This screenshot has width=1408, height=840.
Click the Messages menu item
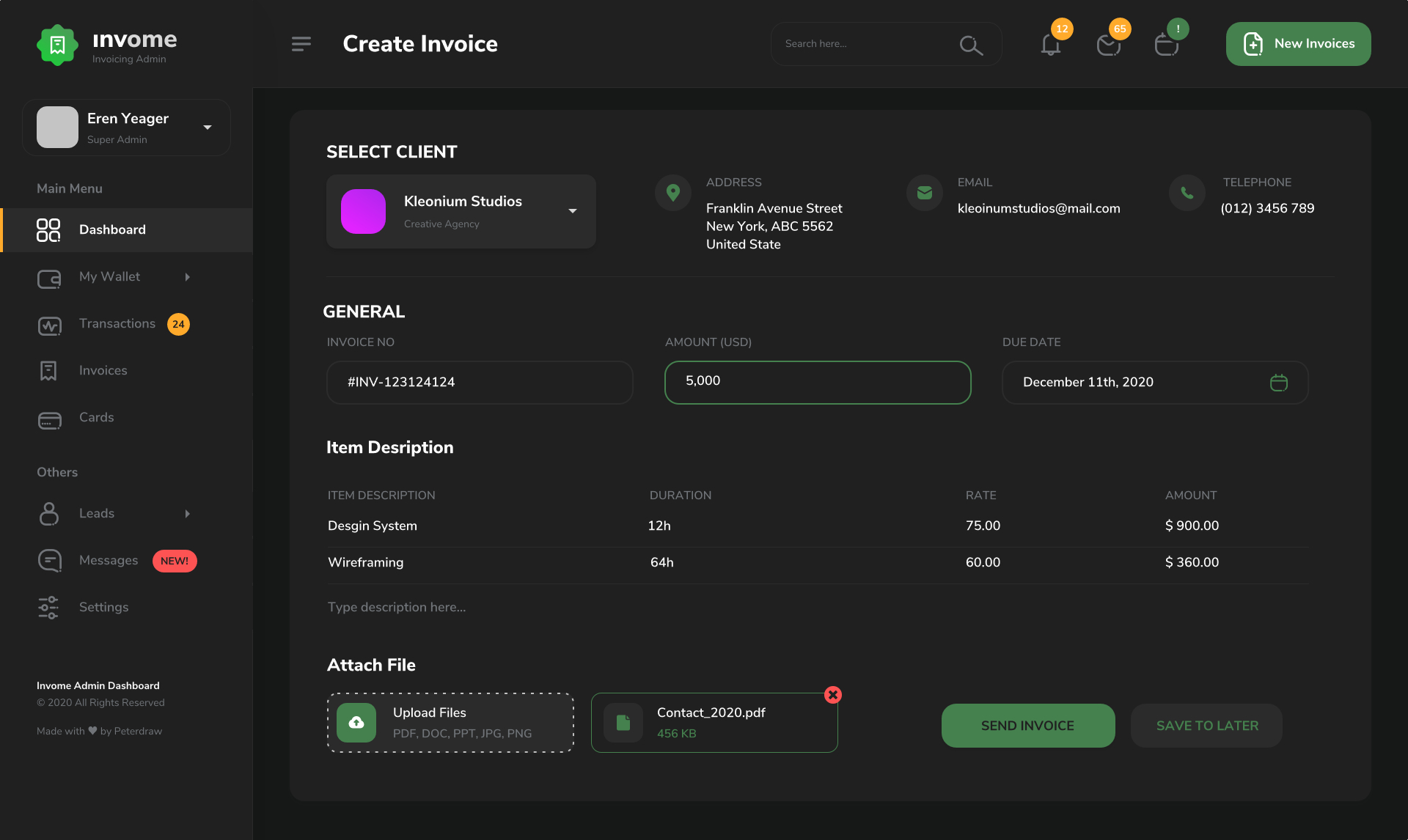click(x=108, y=560)
